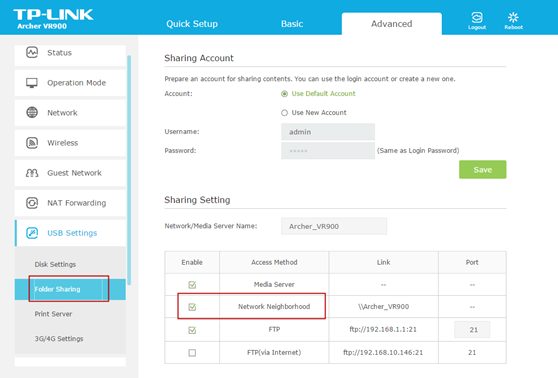Click the Port column header
This screenshot has width=558, height=378.
point(472,262)
